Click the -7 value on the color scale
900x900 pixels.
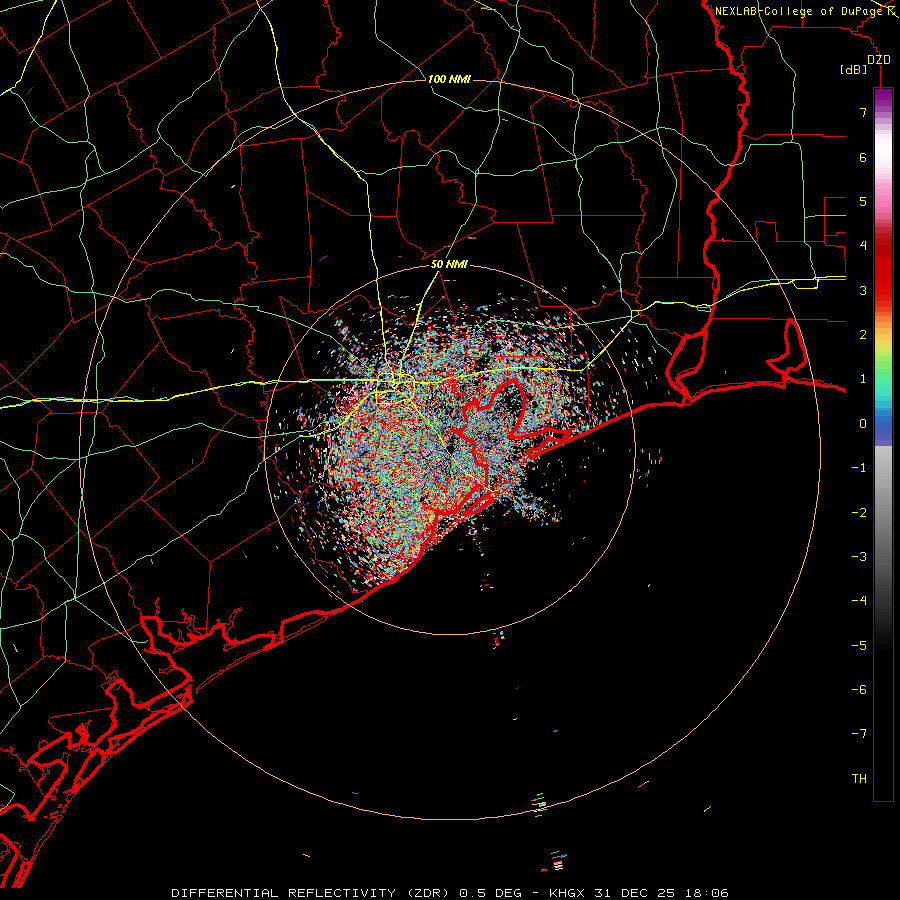pos(859,734)
